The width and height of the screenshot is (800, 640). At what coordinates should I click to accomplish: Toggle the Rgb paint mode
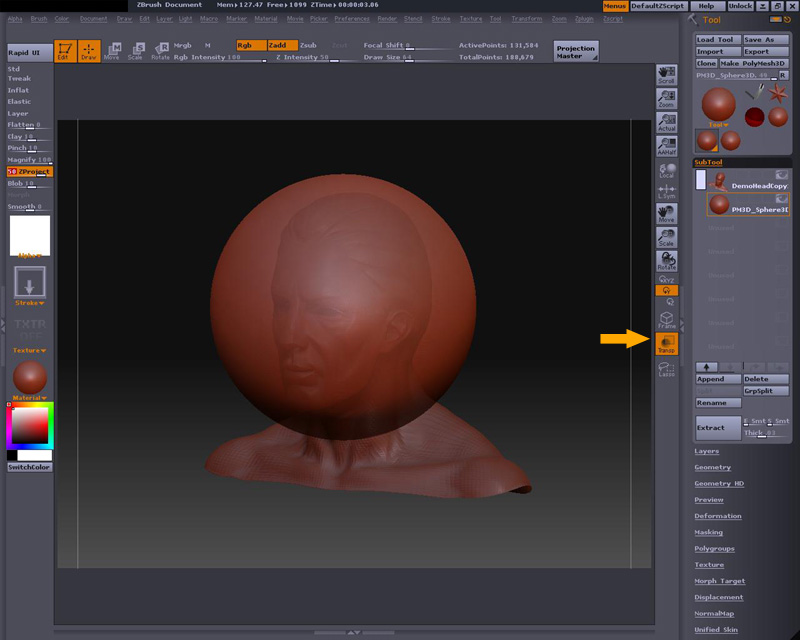(x=251, y=45)
